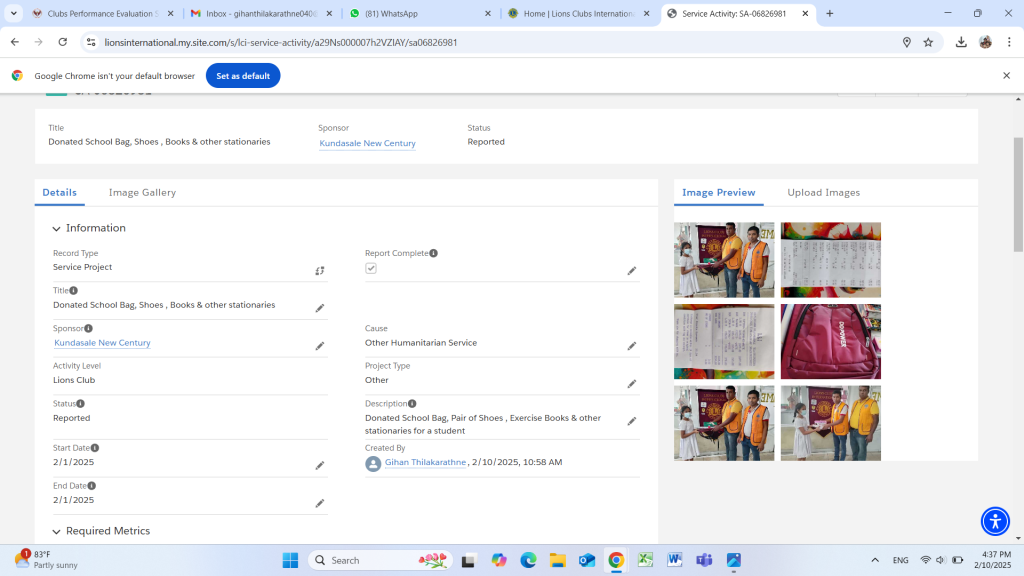Viewport: 1024px width, 576px height.
Task: Open Kundasale New Century link in header
Action: tap(367, 143)
